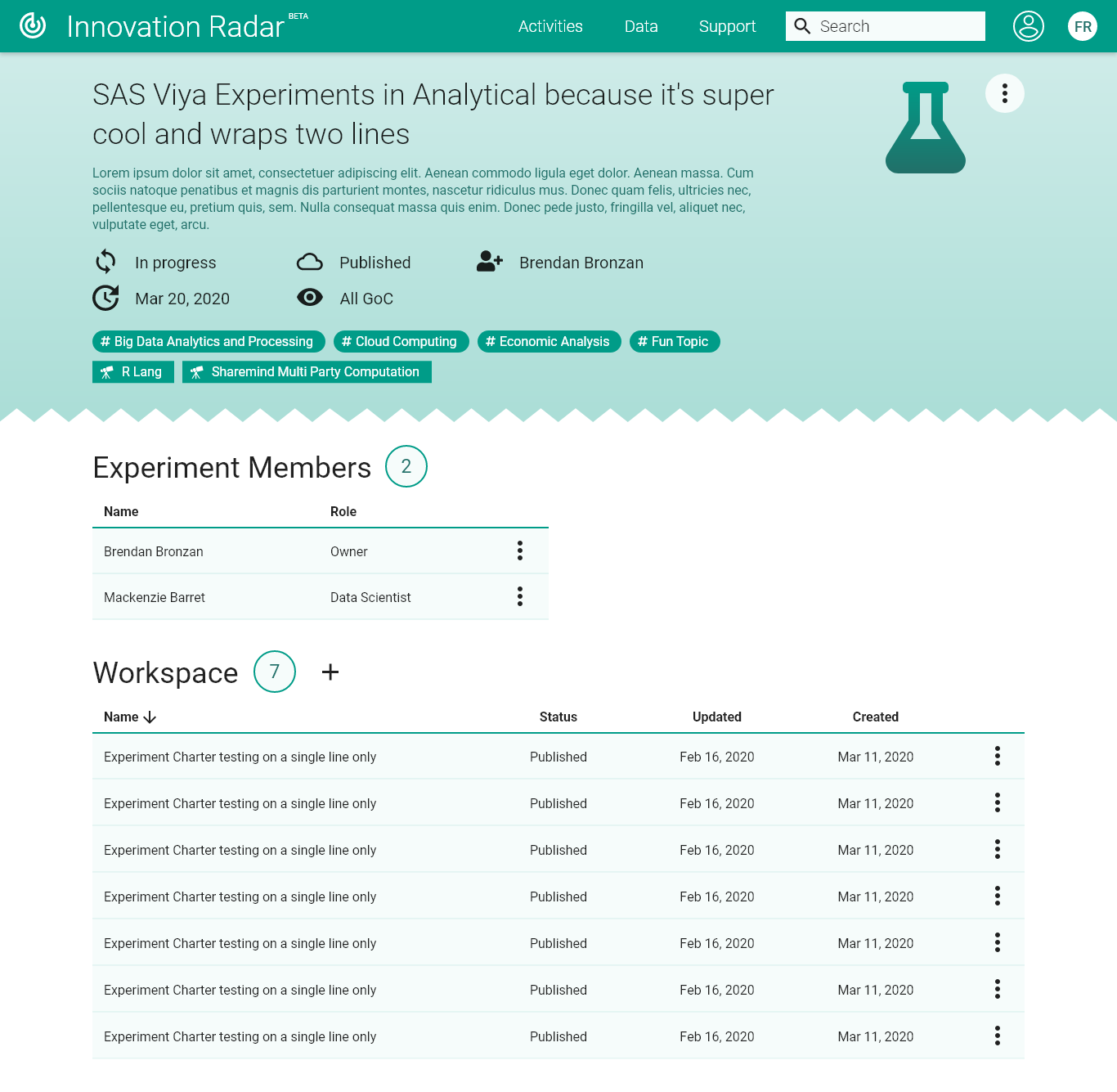Click the Created column header
The height and width of the screenshot is (1092, 1117).
876,717
